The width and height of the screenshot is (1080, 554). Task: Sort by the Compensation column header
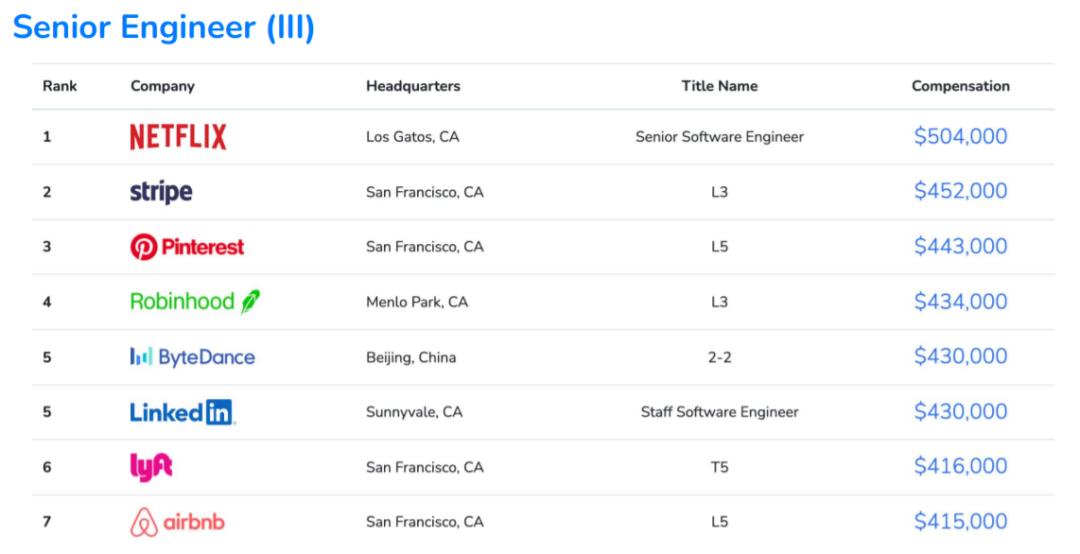click(x=960, y=86)
